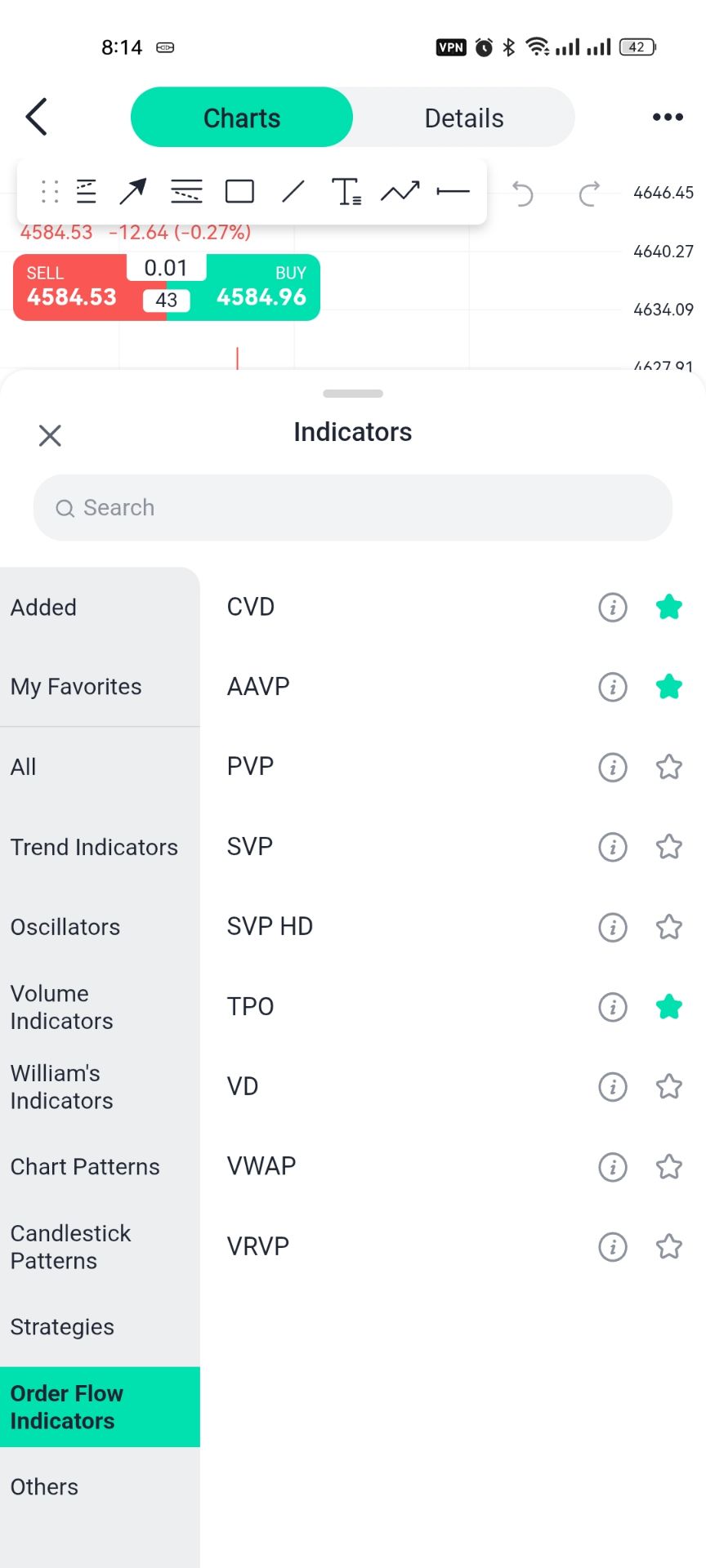
Task: Close the Indicators panel
Action: pos(50,435)
